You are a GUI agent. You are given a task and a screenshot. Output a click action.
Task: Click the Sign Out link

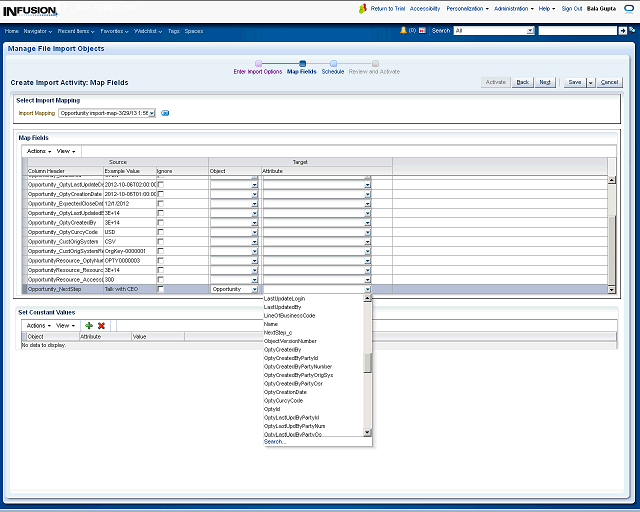pos(571,9)
